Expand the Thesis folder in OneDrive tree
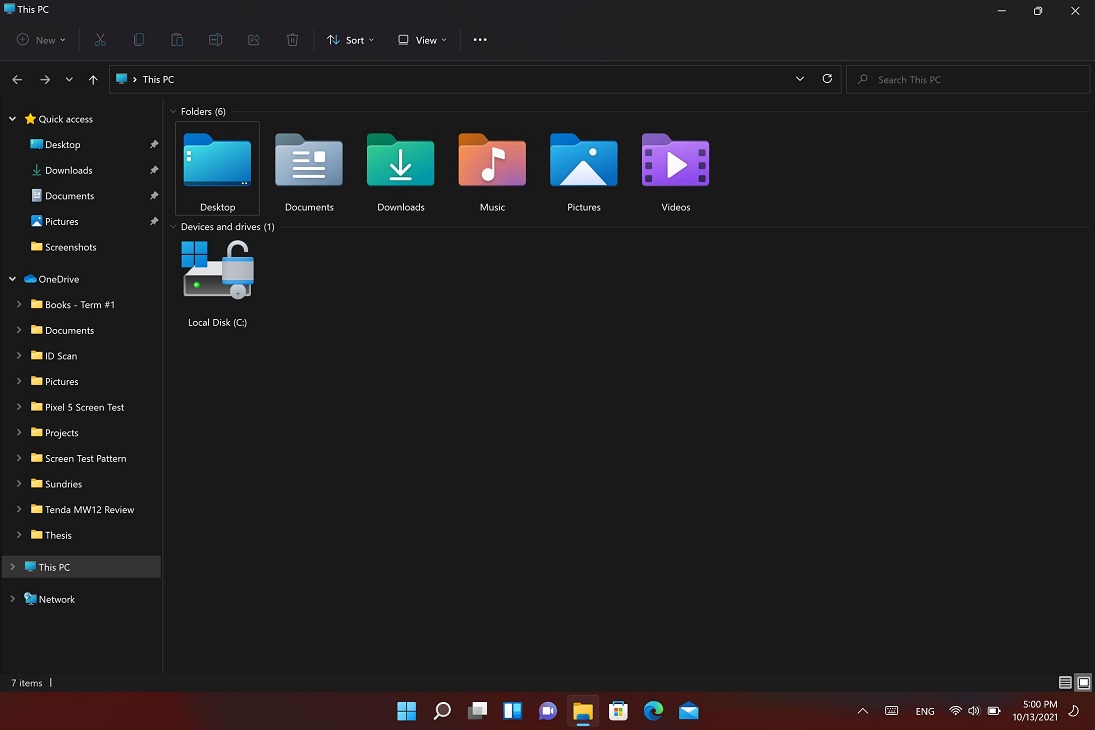 [19, 535]
